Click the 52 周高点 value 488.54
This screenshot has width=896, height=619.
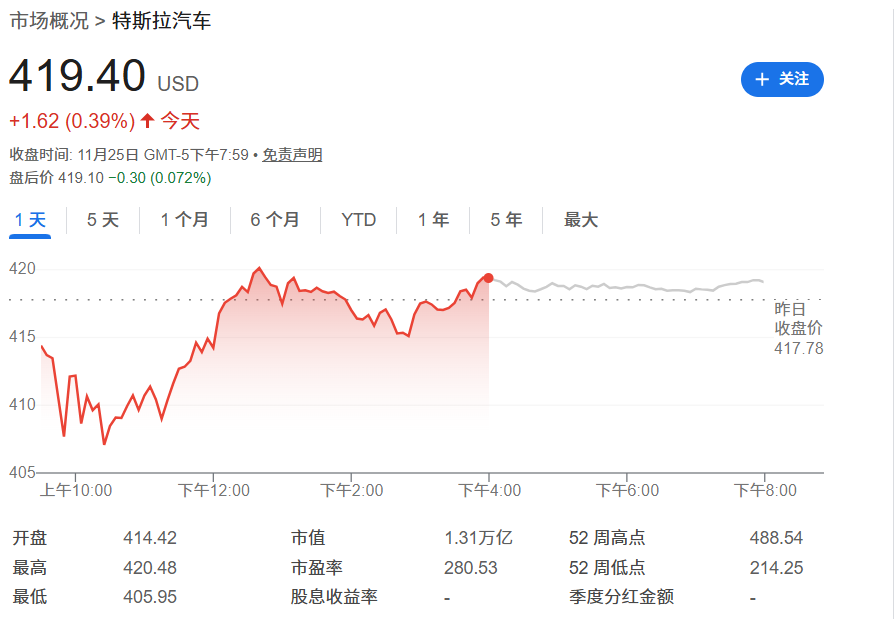(x=777, y=537)
